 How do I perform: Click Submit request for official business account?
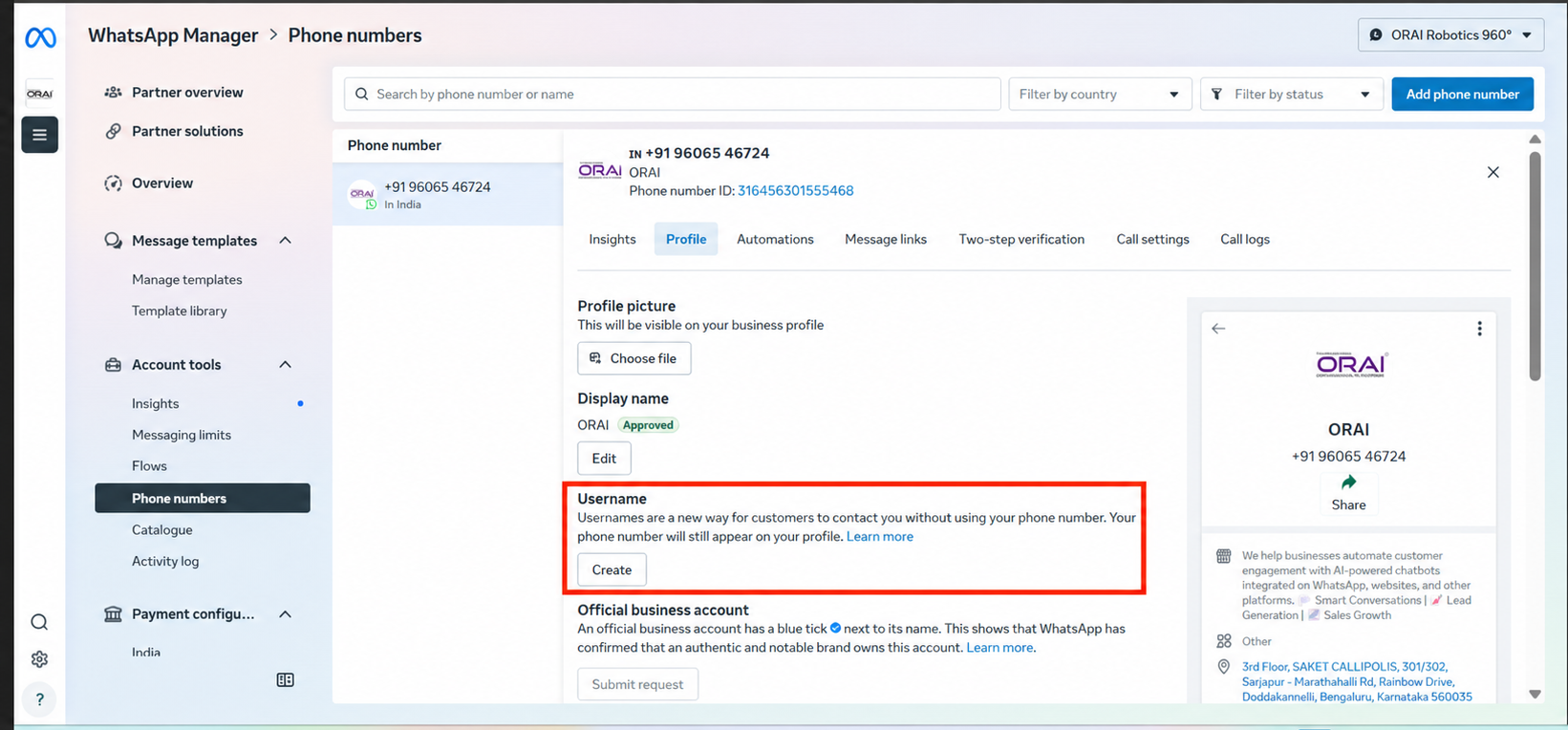637,684
